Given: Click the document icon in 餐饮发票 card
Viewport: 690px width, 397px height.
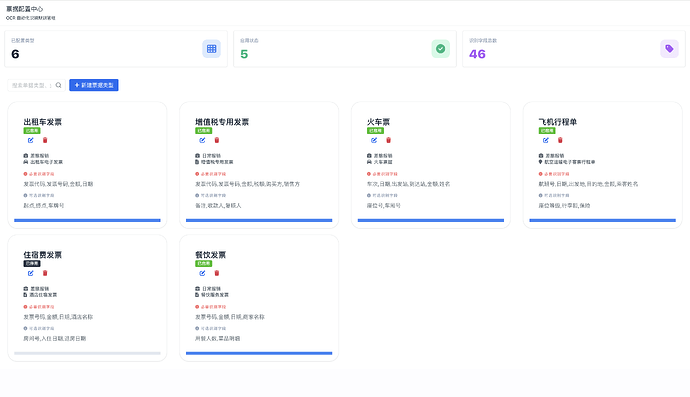Looking at the screenshot, I should tap(197, 295).
